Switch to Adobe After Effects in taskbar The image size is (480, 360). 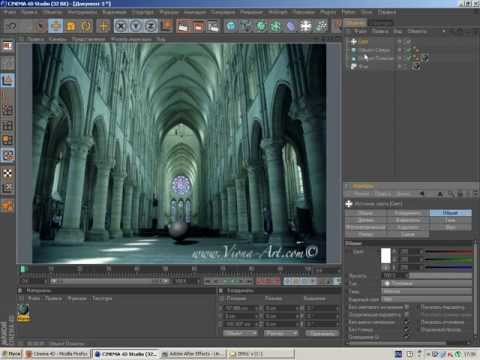(x=194, y=354)
